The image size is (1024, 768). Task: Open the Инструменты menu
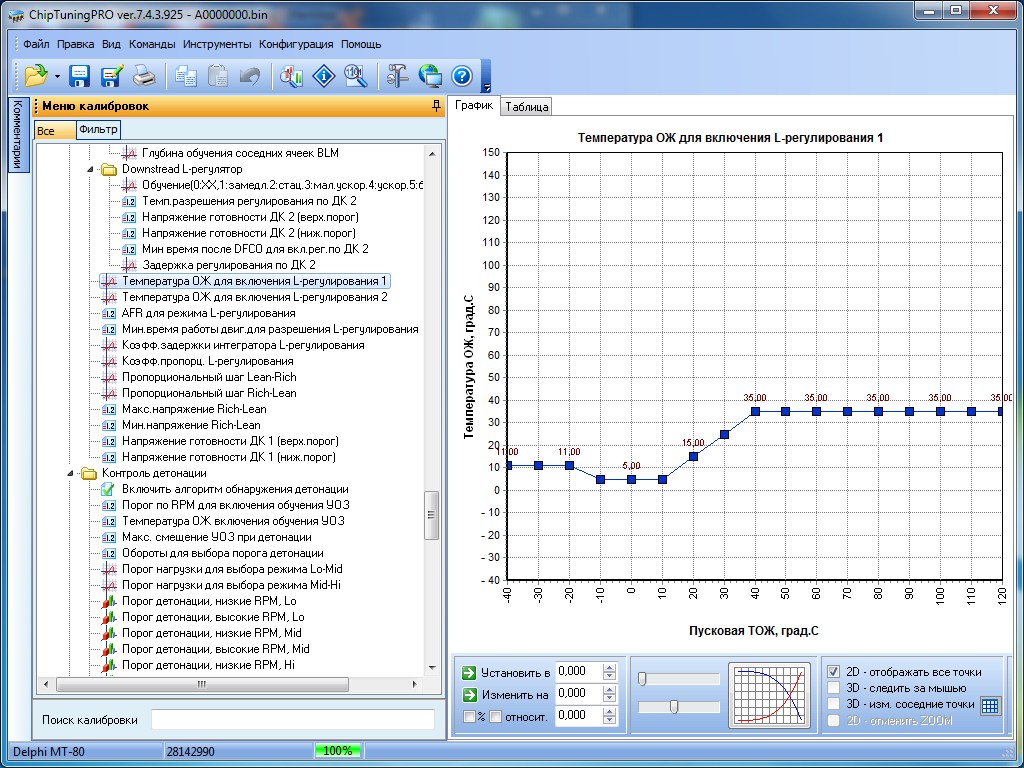point(217,44)
